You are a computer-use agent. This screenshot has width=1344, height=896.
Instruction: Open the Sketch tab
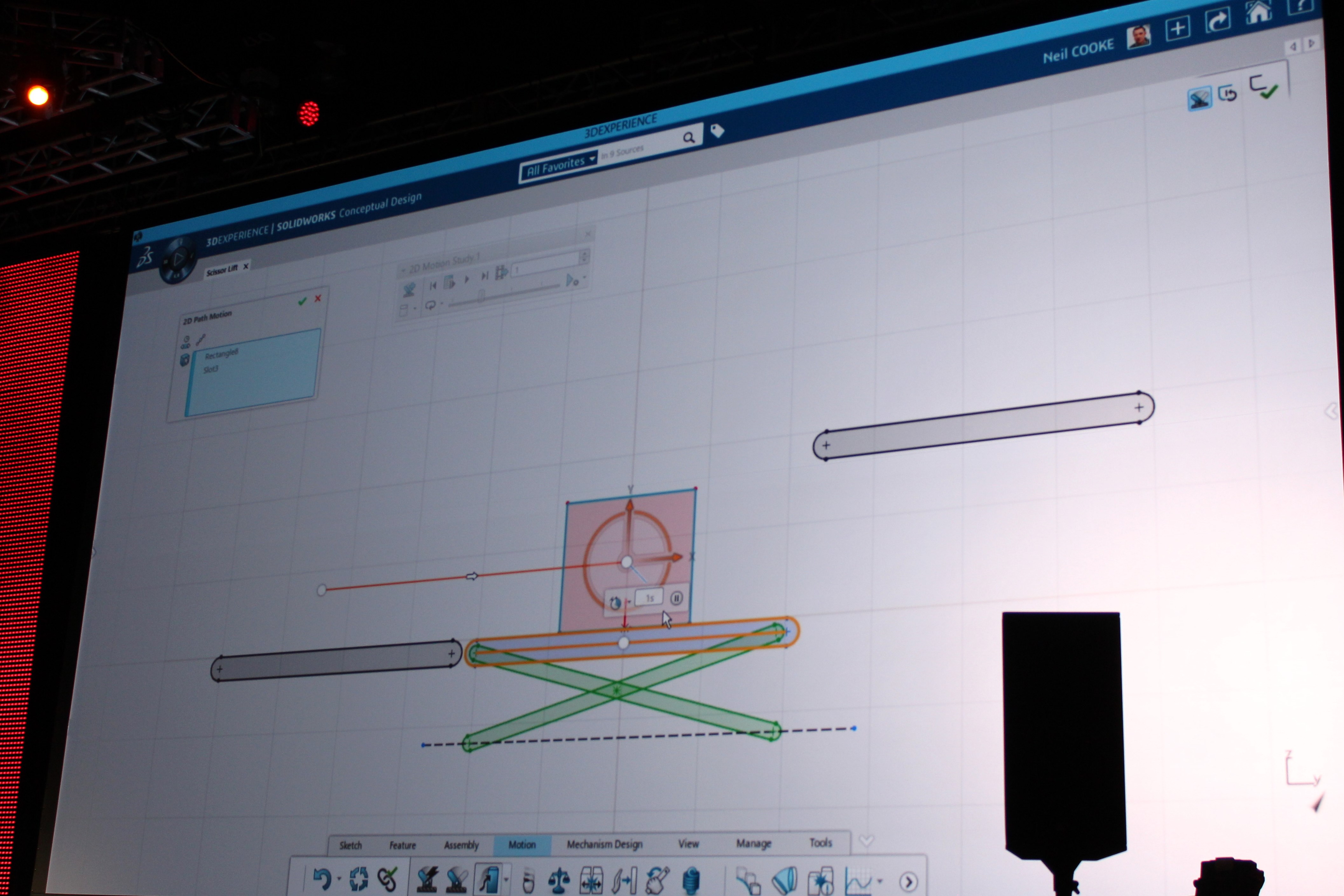pyautogui.click(x=350, y=845)
